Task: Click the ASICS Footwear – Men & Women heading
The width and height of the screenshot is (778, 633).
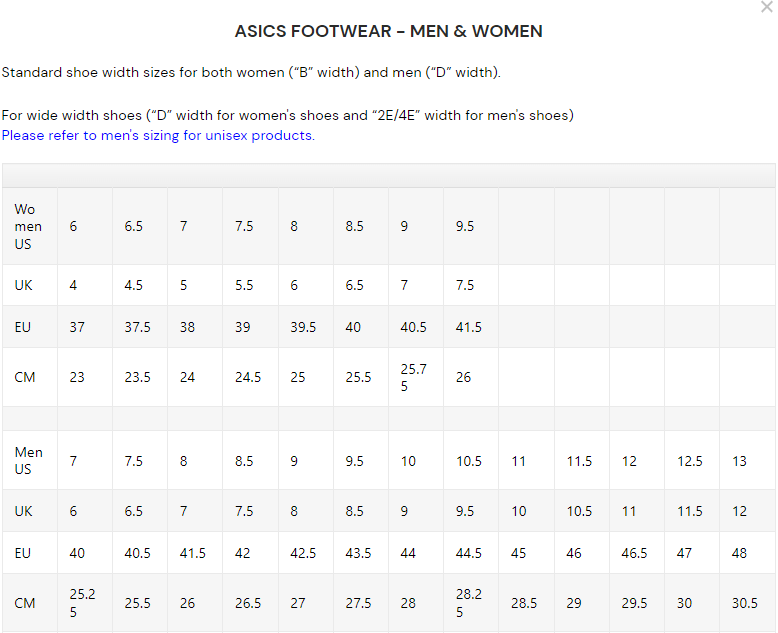Action: coord(388,31)
